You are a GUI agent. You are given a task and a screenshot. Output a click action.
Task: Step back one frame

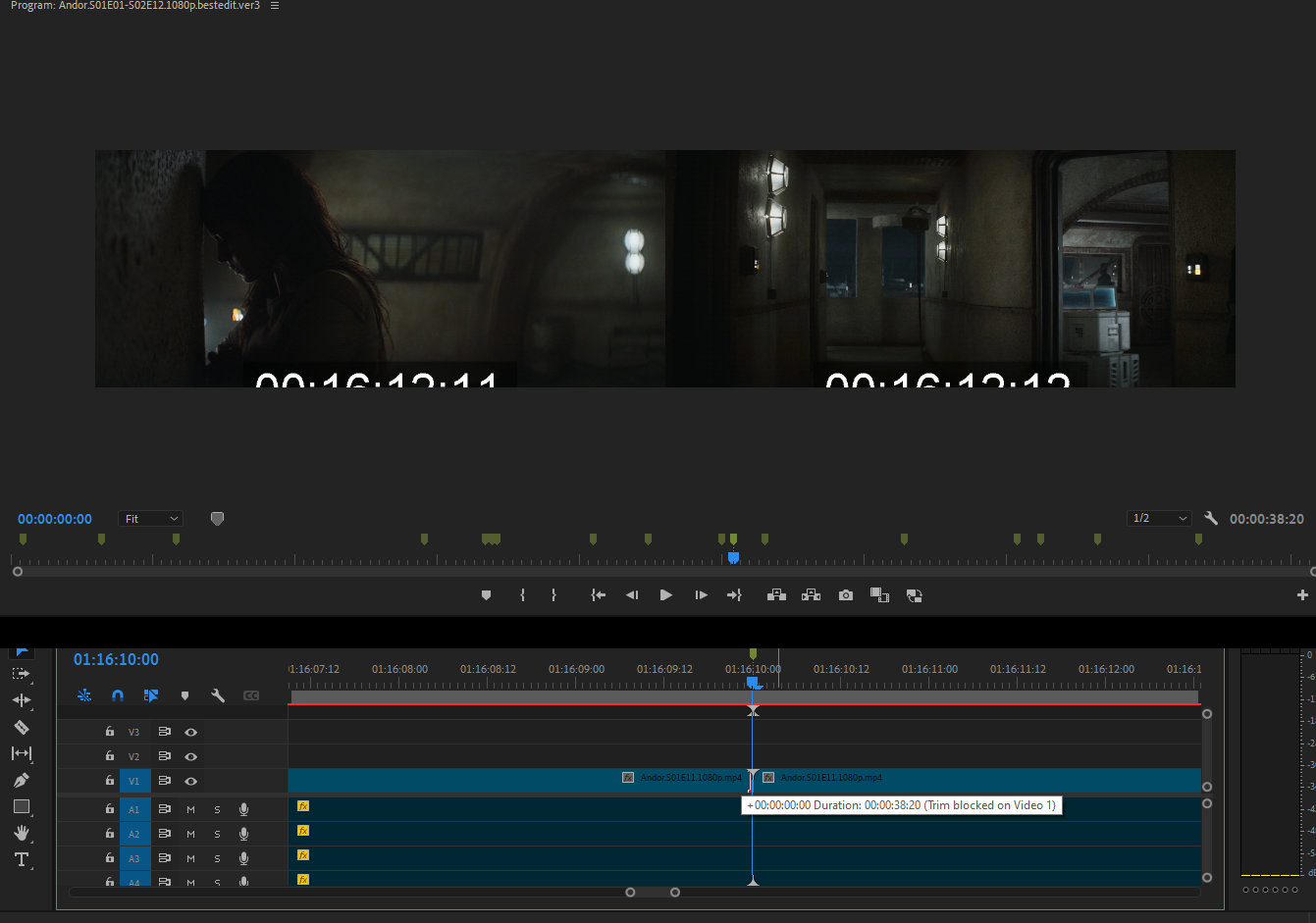(632, 595)
